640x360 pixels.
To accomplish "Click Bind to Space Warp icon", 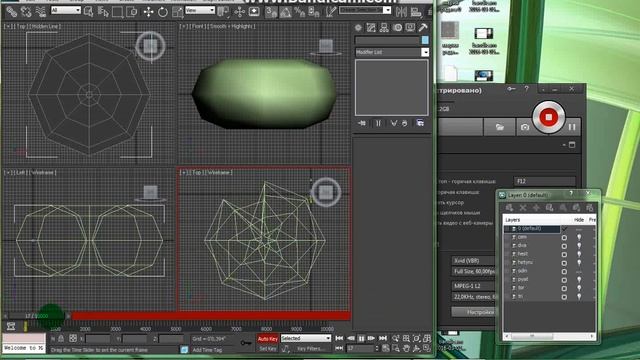I will pyautogui.click(x=40, y=12).
